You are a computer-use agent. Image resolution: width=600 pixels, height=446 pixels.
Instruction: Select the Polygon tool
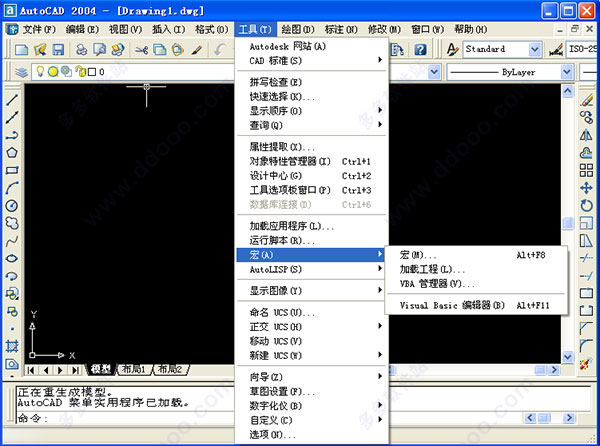click(11, 153)
